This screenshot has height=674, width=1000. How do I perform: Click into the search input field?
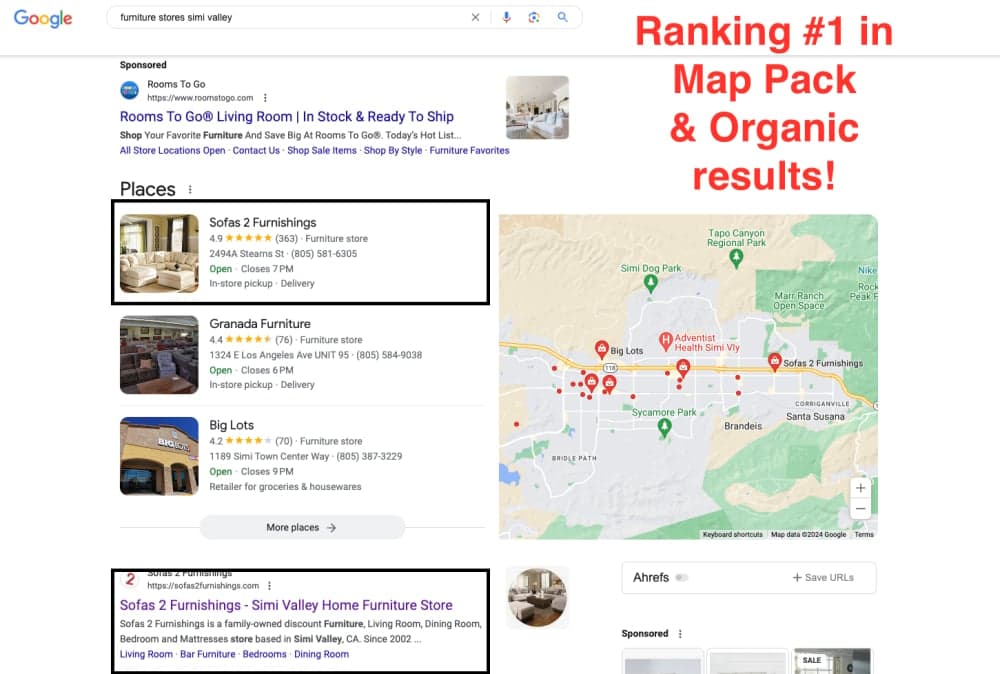point(290,17)
